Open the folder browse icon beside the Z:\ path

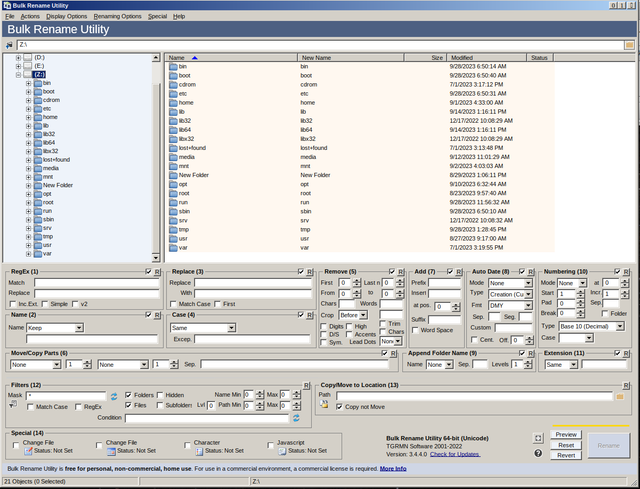629,45
